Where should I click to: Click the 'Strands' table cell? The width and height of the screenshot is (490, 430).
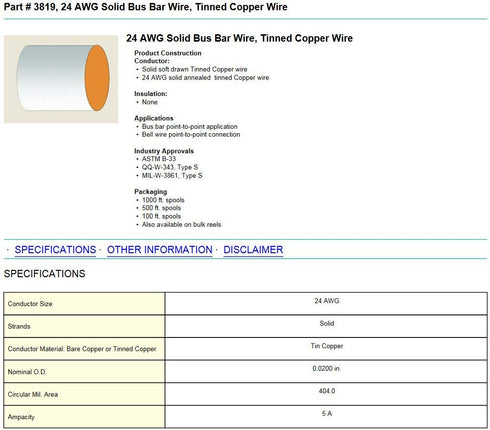[x=84, y=326]
